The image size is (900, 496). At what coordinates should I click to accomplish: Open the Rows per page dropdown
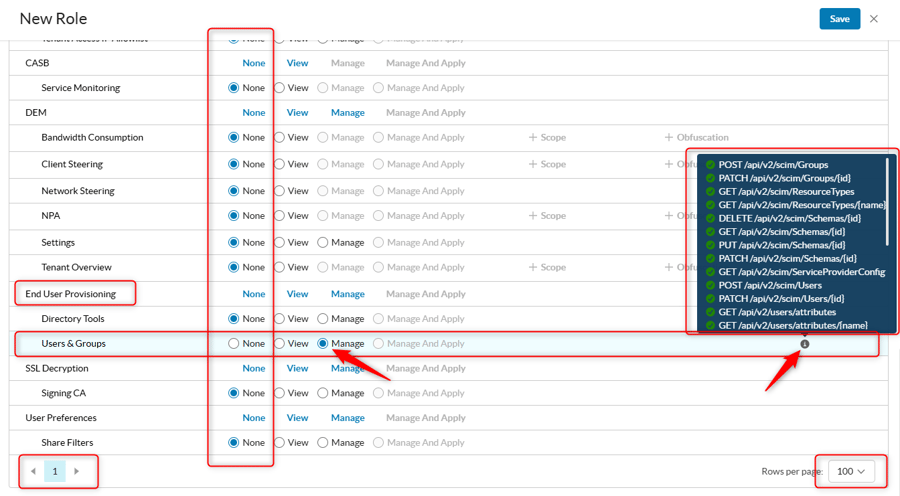pyautogui.click(x=851, y=471)
